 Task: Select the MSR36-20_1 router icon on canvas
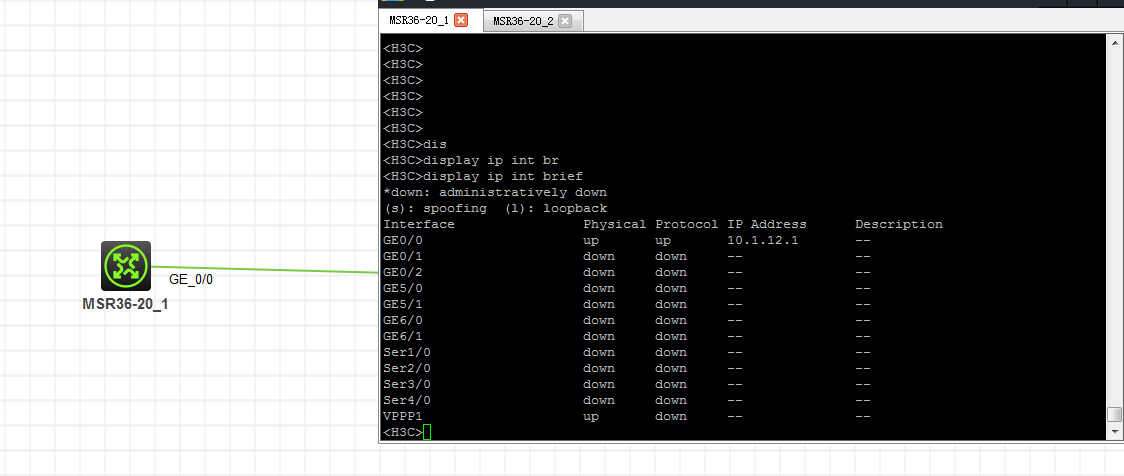[125, 265]
